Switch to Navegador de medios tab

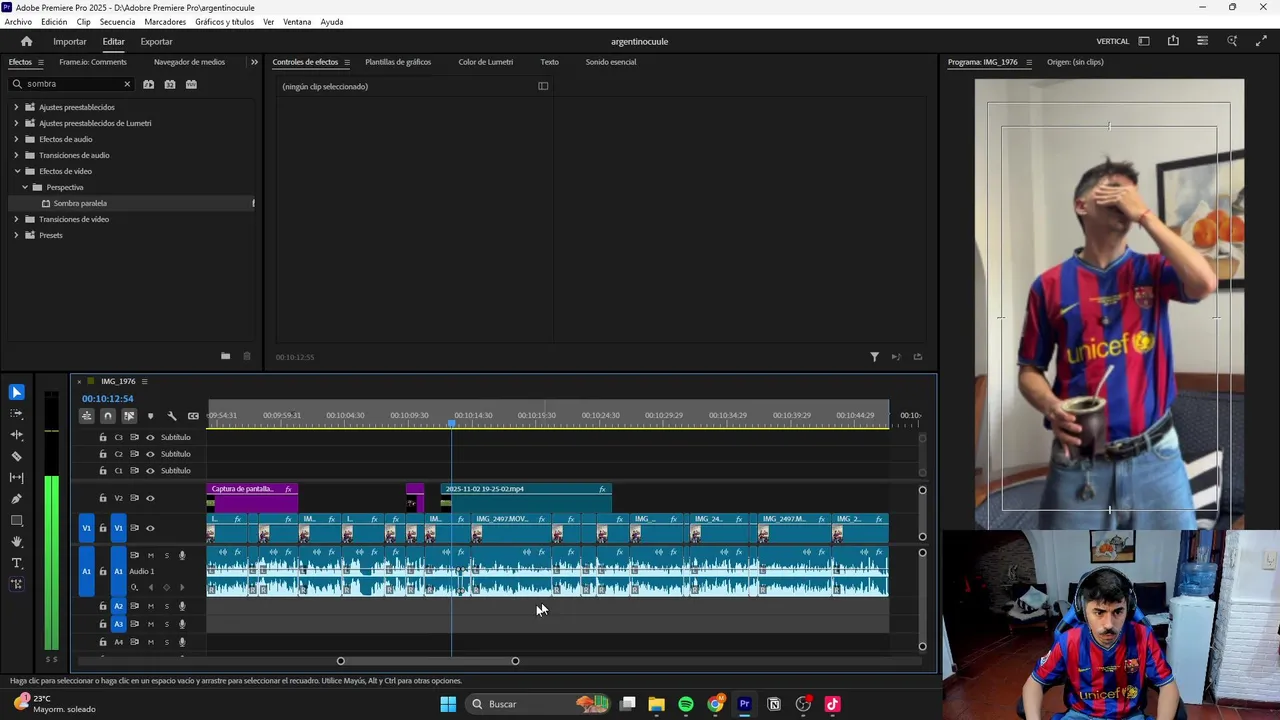189,62
